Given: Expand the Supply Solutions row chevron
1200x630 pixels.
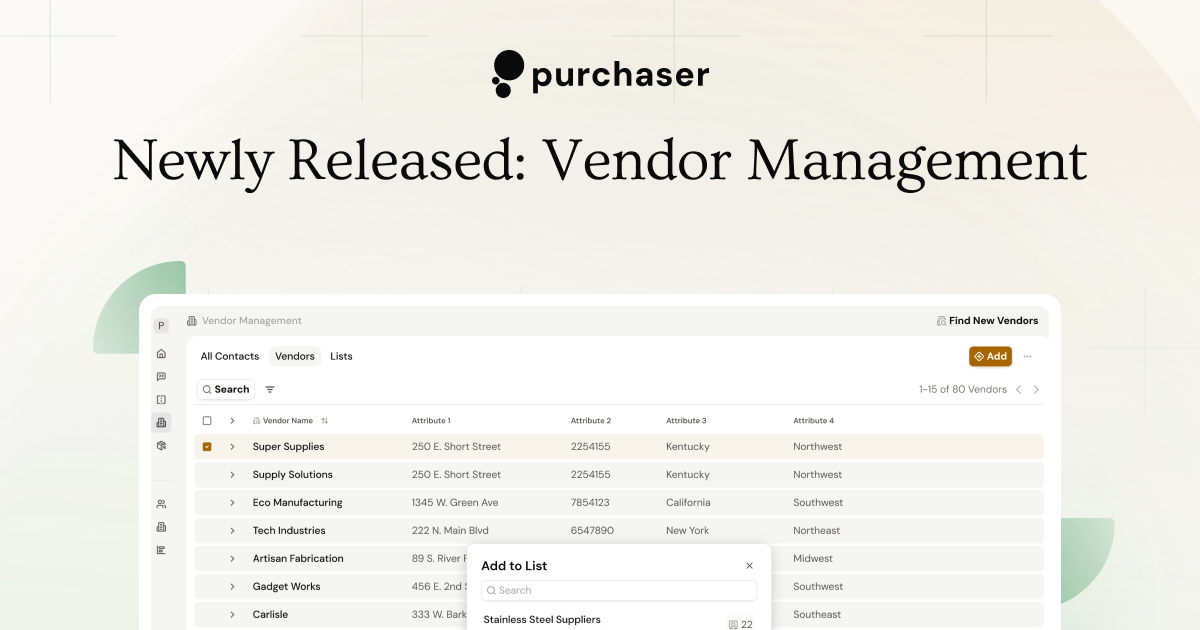Looking at the screenshot, I should click(232, 474).
